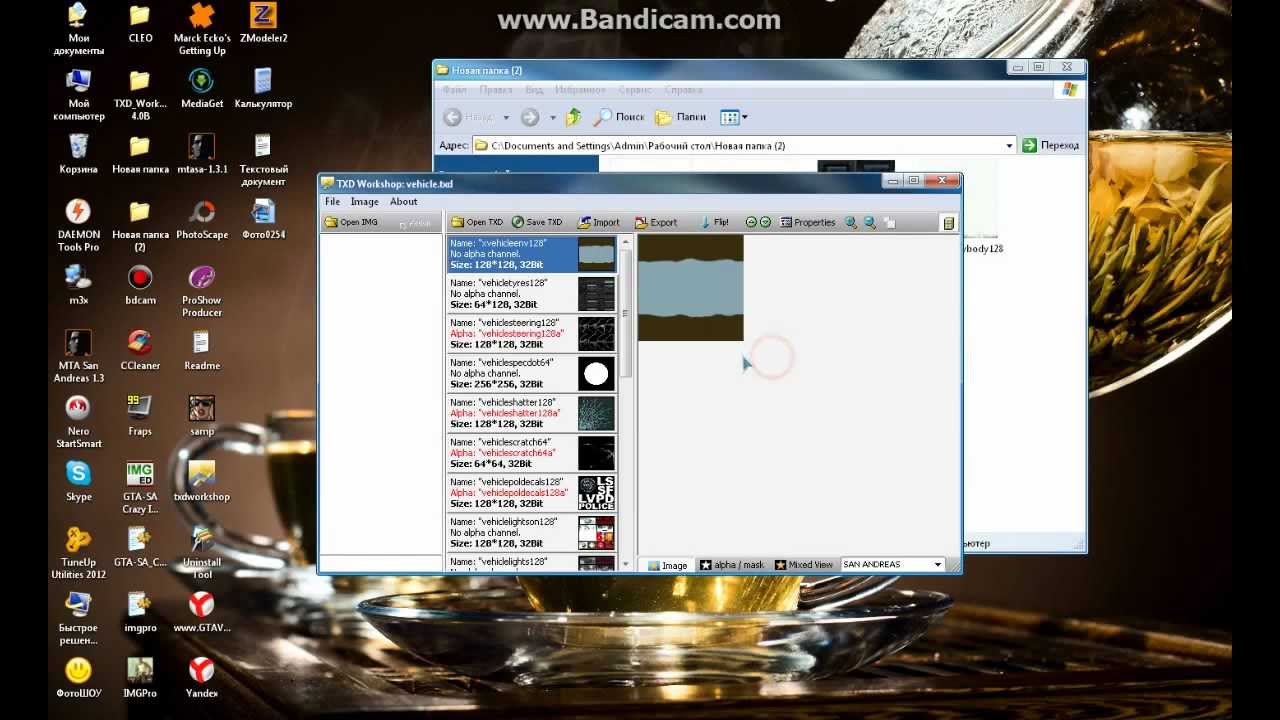Select the vehiclepoldecals128 texture entry
This screenshot has width=1280, height=720.
pos(532,493)
